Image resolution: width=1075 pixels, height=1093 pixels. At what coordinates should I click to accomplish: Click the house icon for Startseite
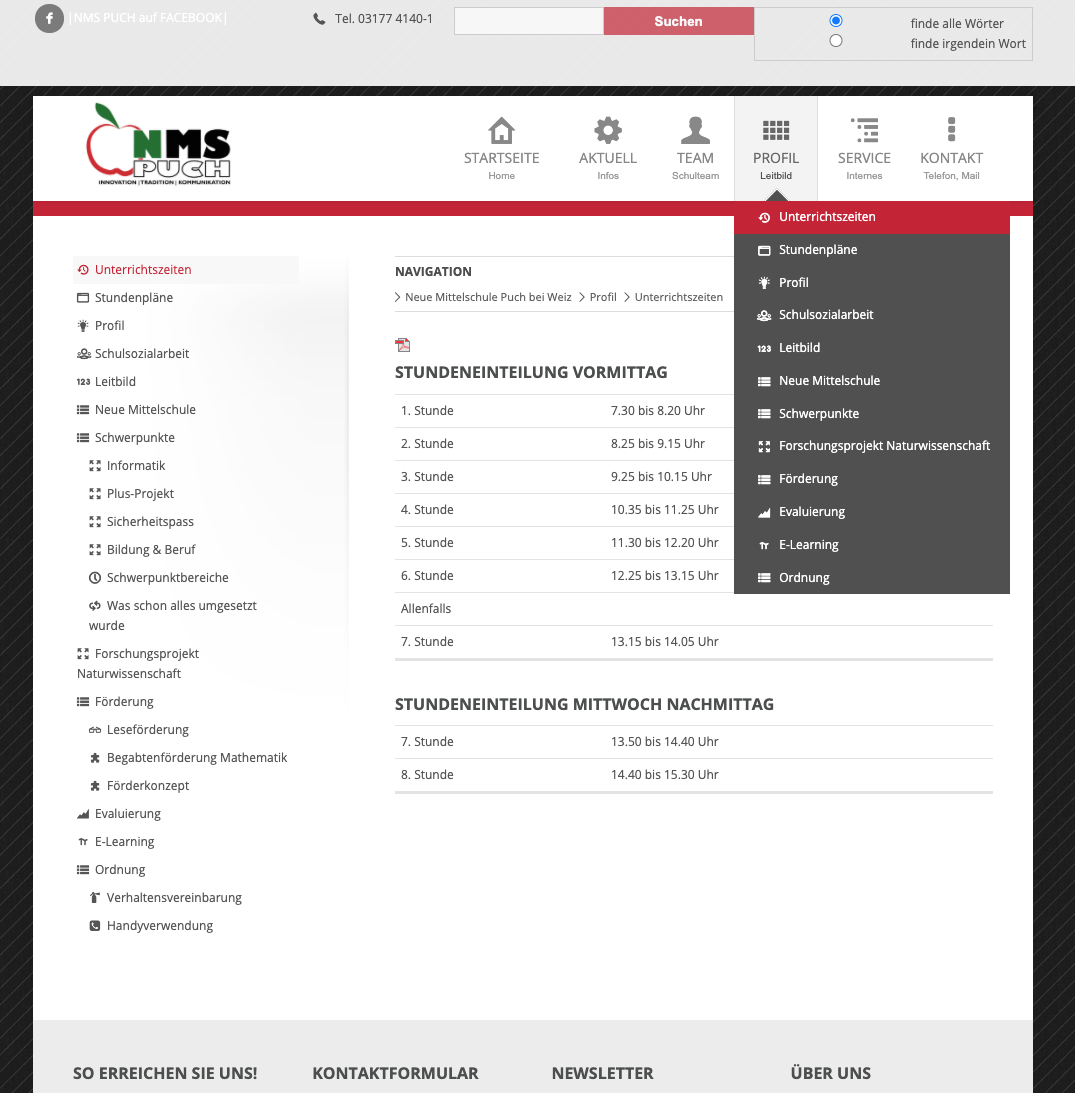pyautogui.click(x=501, y=130)
